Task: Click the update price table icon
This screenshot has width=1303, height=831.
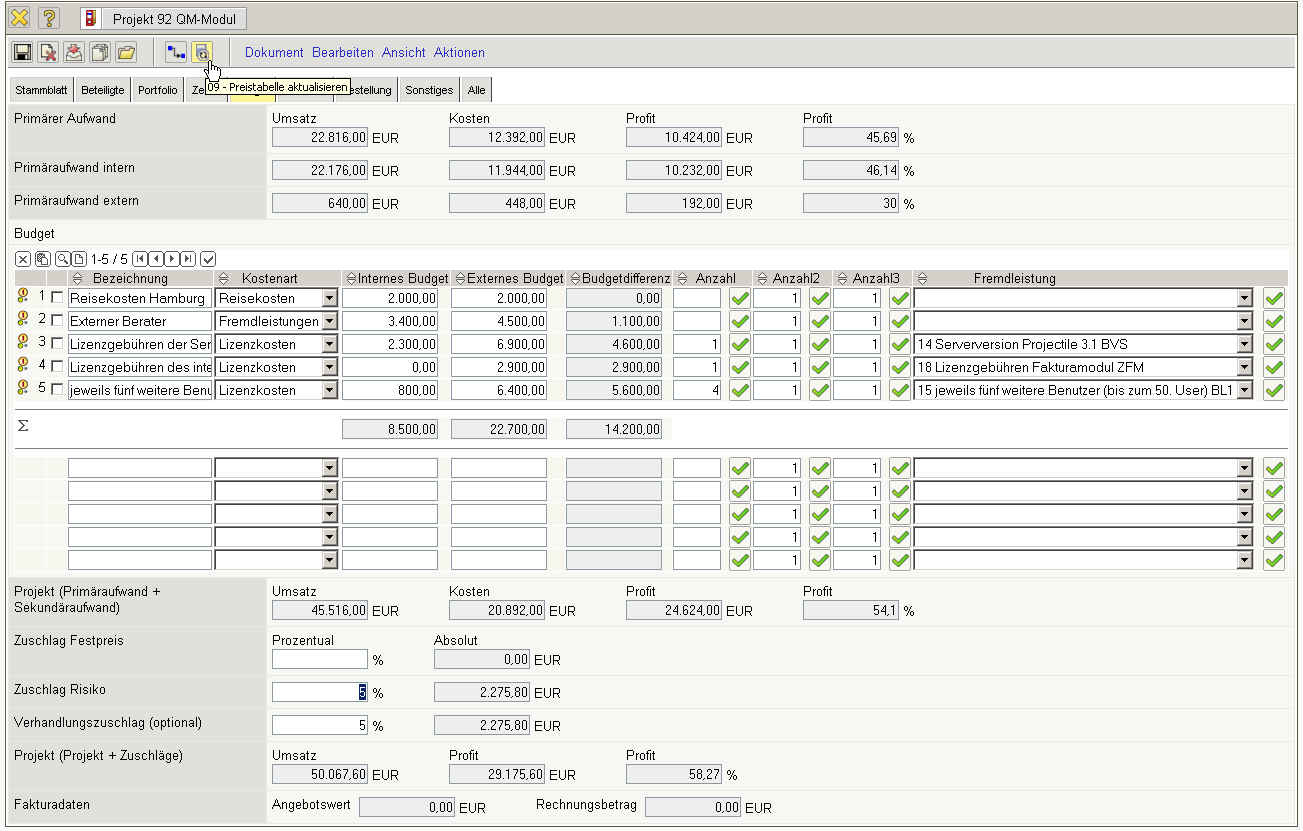Action: (x=202, y=52)
